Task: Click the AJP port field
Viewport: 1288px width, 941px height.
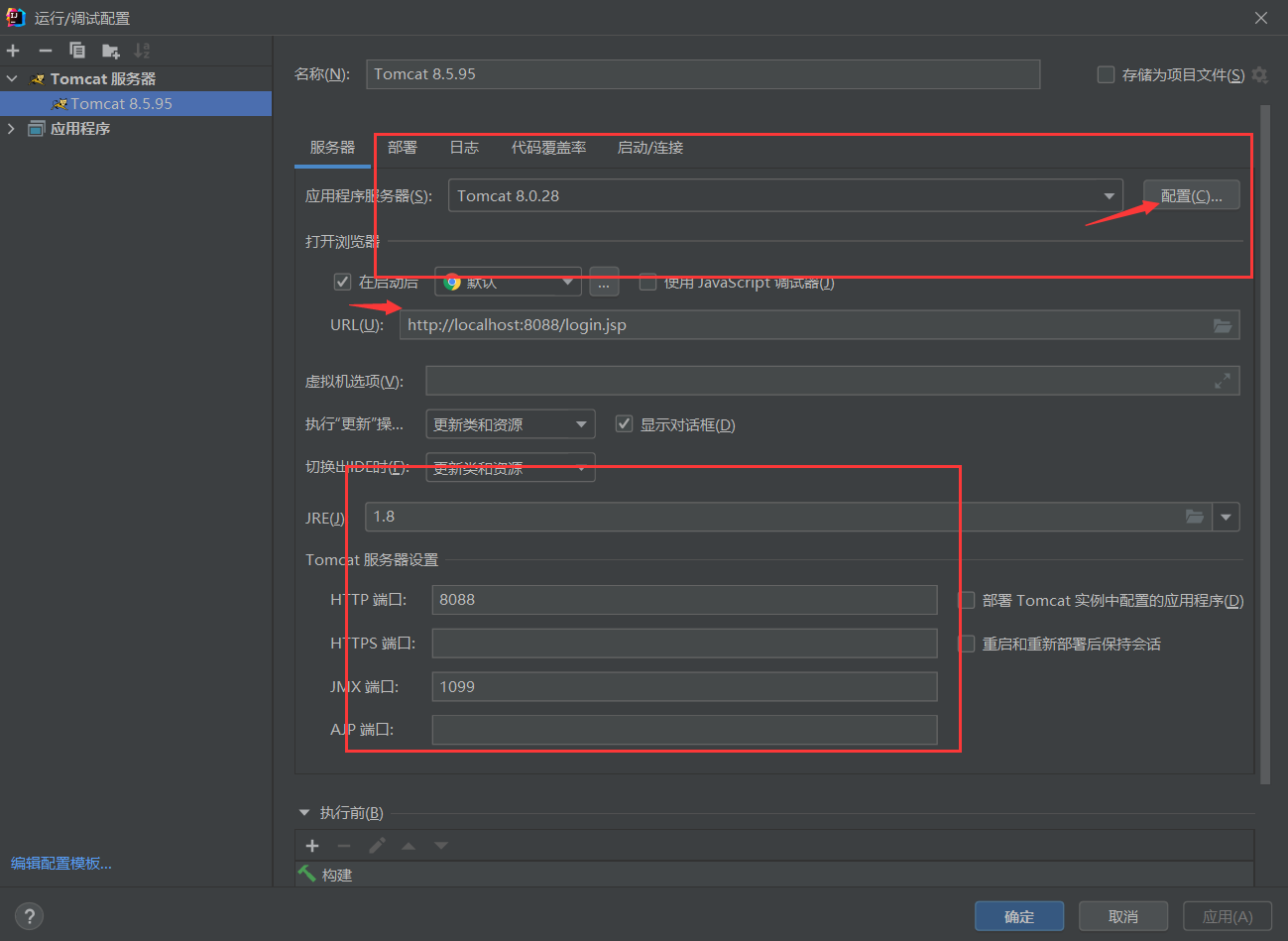Action: pos(684,730)
